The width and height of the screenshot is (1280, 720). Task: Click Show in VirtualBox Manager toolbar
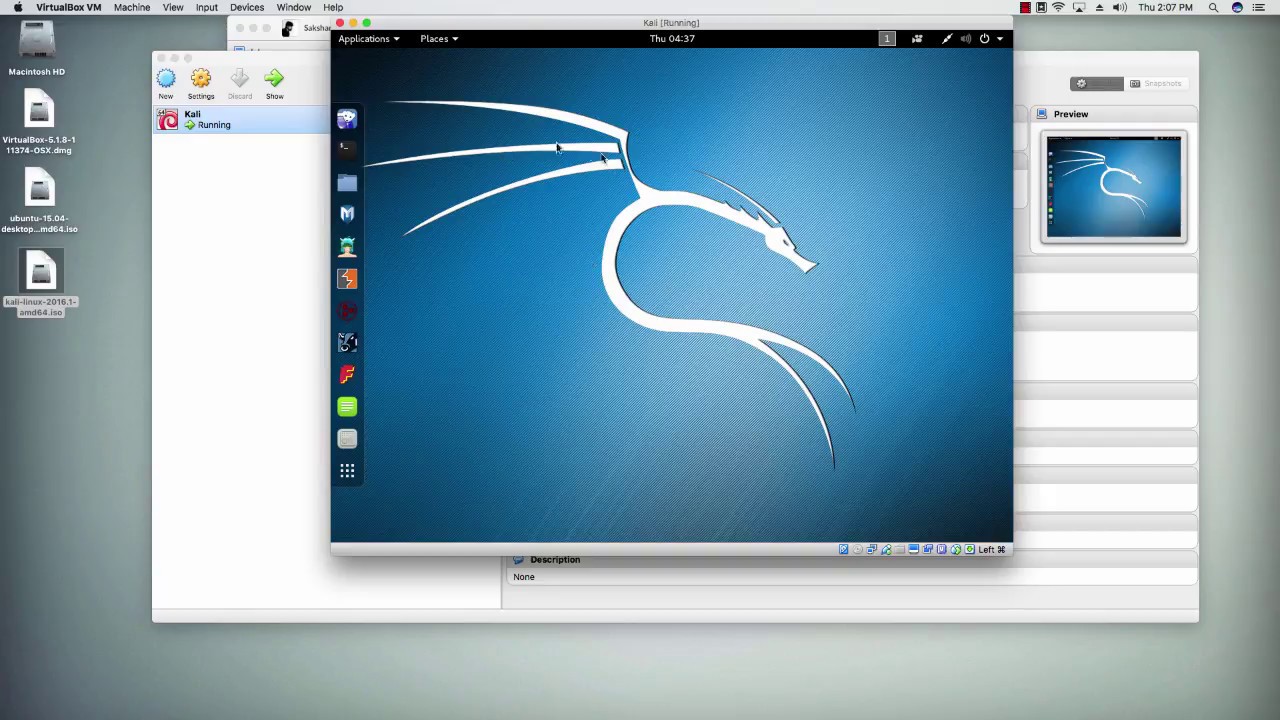[274, 84]
